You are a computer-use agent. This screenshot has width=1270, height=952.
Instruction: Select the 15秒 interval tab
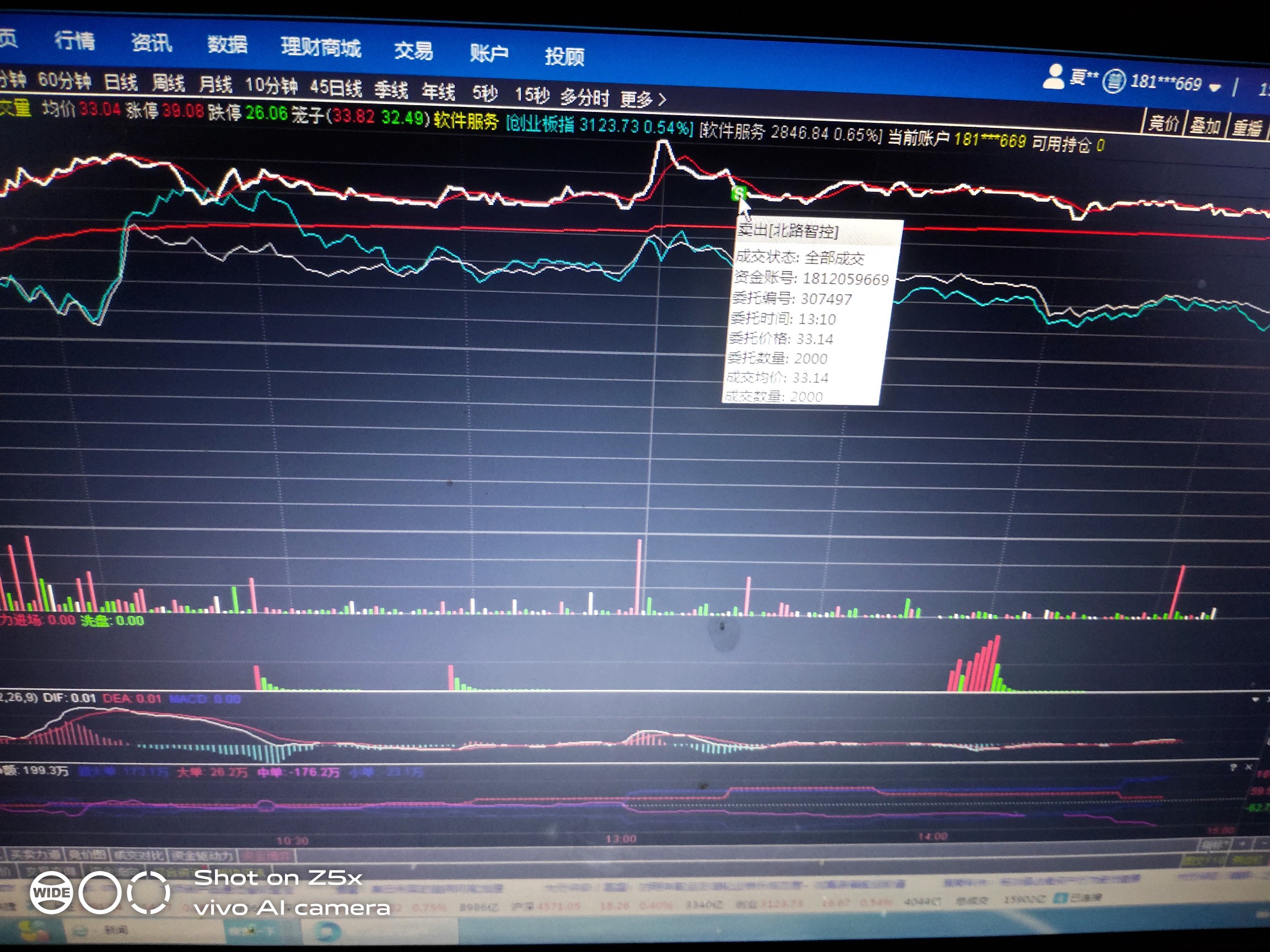tap(532, 95)
